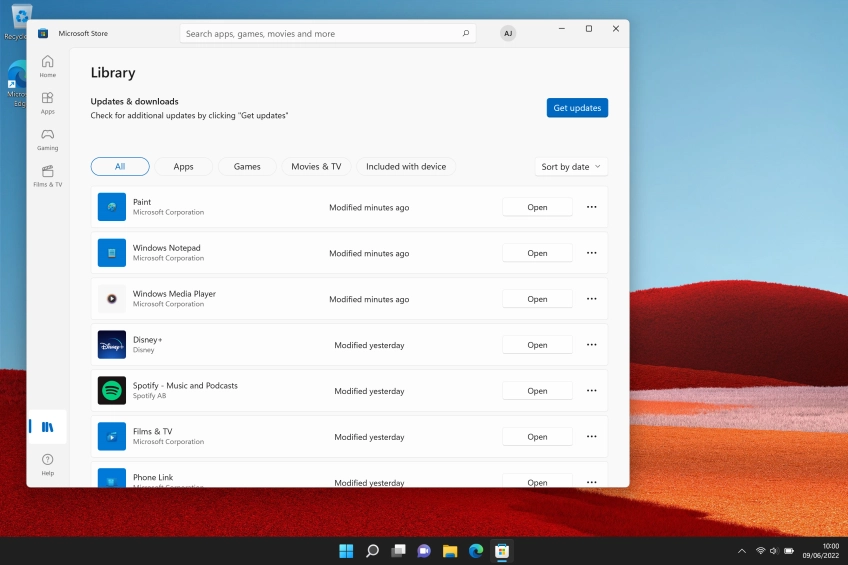Viewport: 848px width, 565px height.
Task: Go to Home in the Store sidebar
Action: (x=47, y=66)
